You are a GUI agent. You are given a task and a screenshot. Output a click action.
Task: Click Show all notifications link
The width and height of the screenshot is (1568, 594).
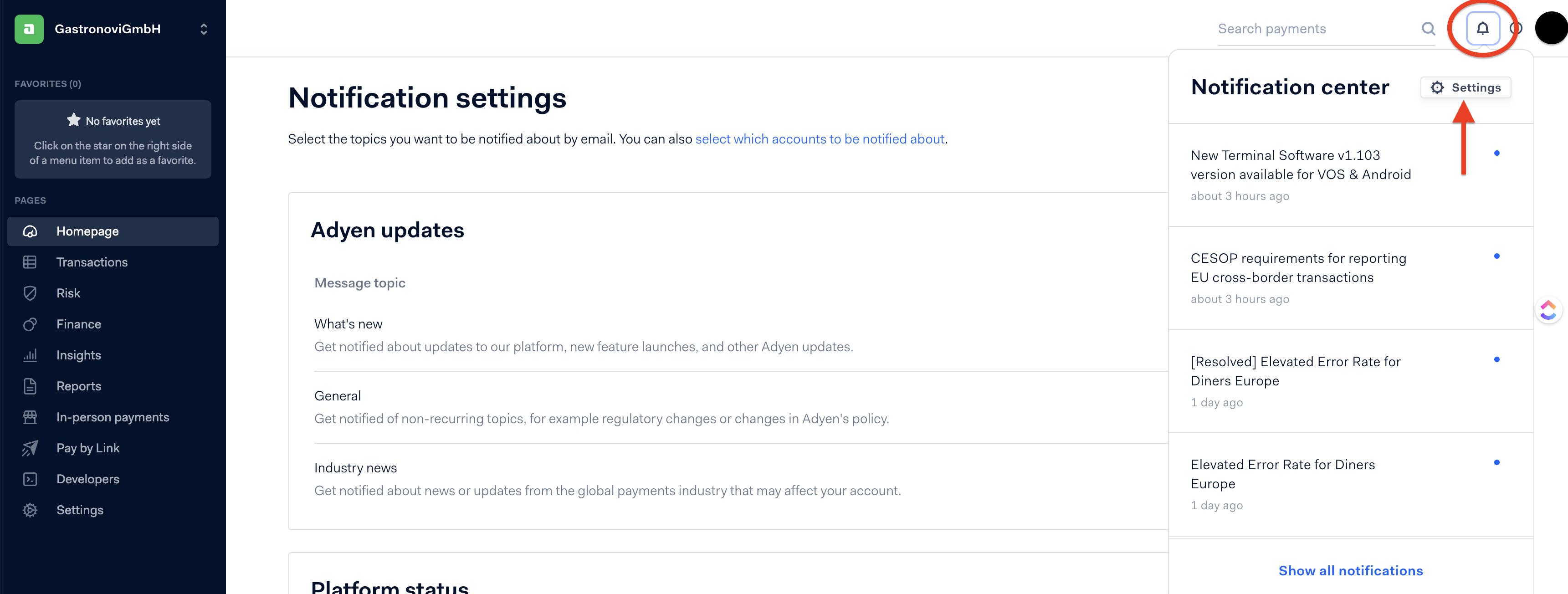click(1351, 571)
